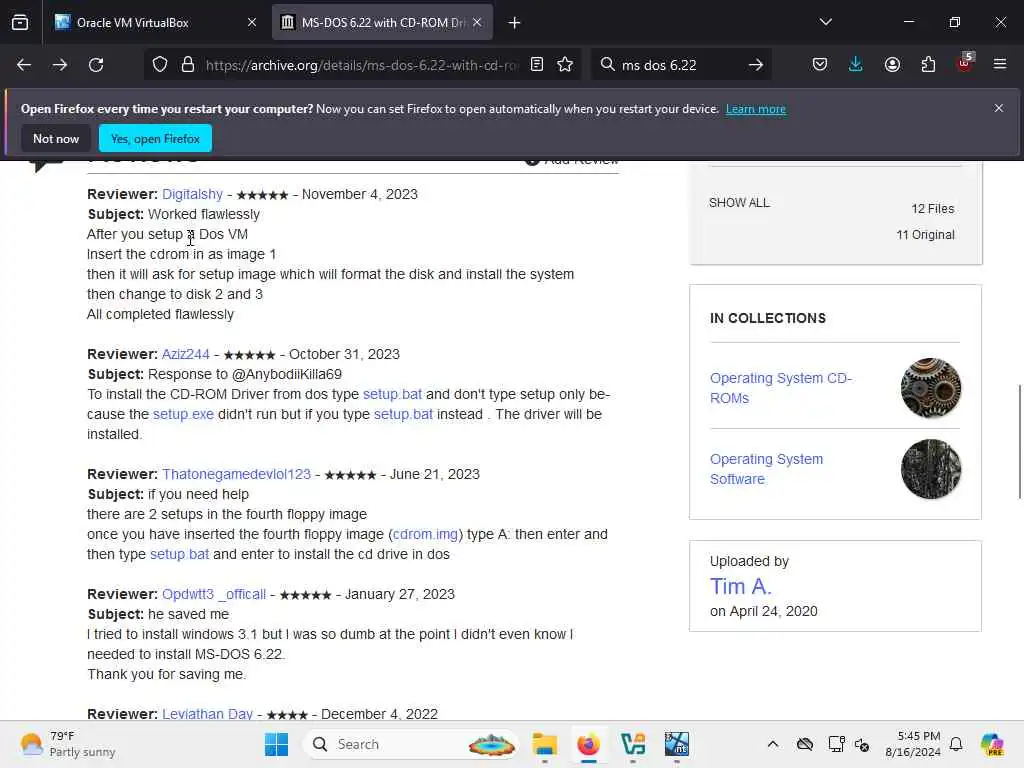The image size is (1024, 768).
Task: Open the '11 Original' link
Action: pyautogui.click(x=925, y=234)
